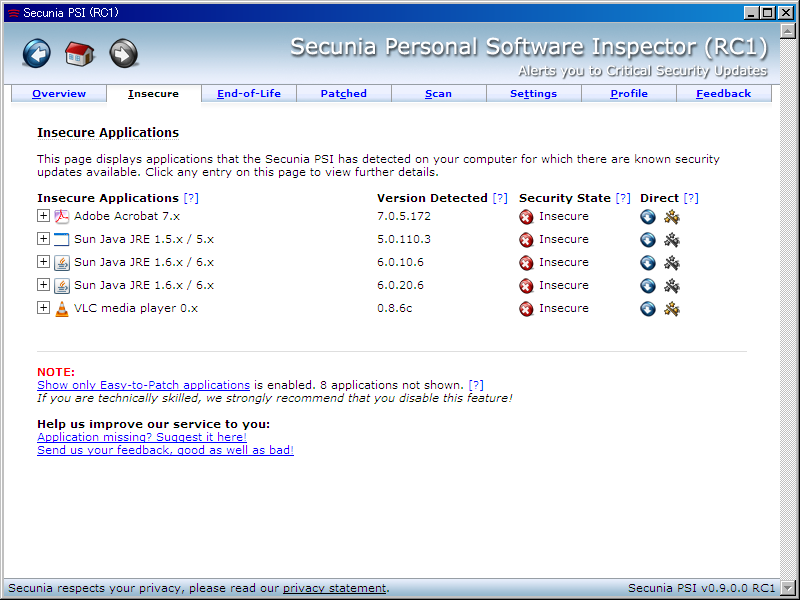Screen dimensions: 800x600
Task: Open download link for Java JRE version 6.0.20.6
Action: point(648,286)
